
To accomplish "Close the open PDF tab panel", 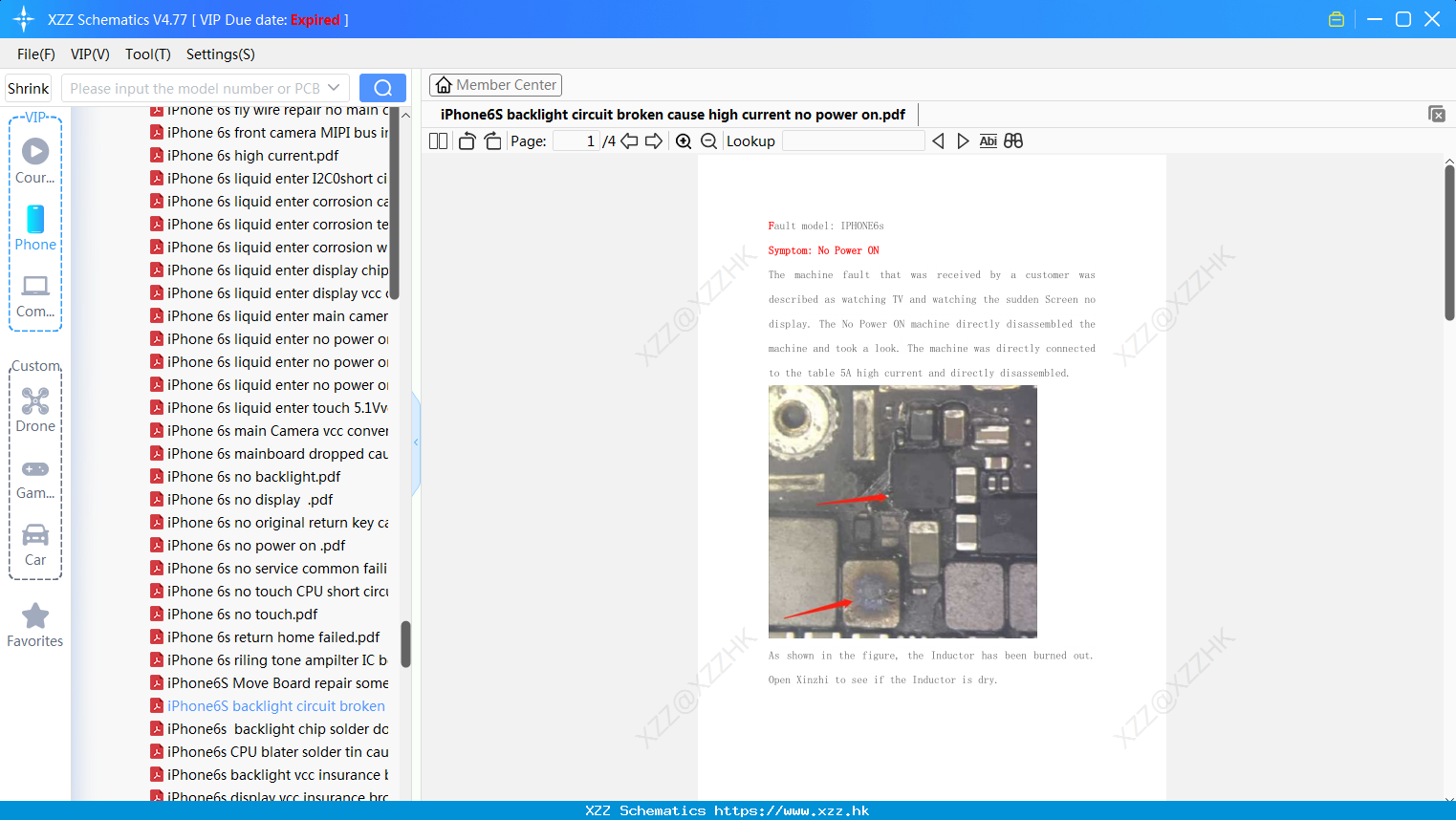I will point(1436,114).
